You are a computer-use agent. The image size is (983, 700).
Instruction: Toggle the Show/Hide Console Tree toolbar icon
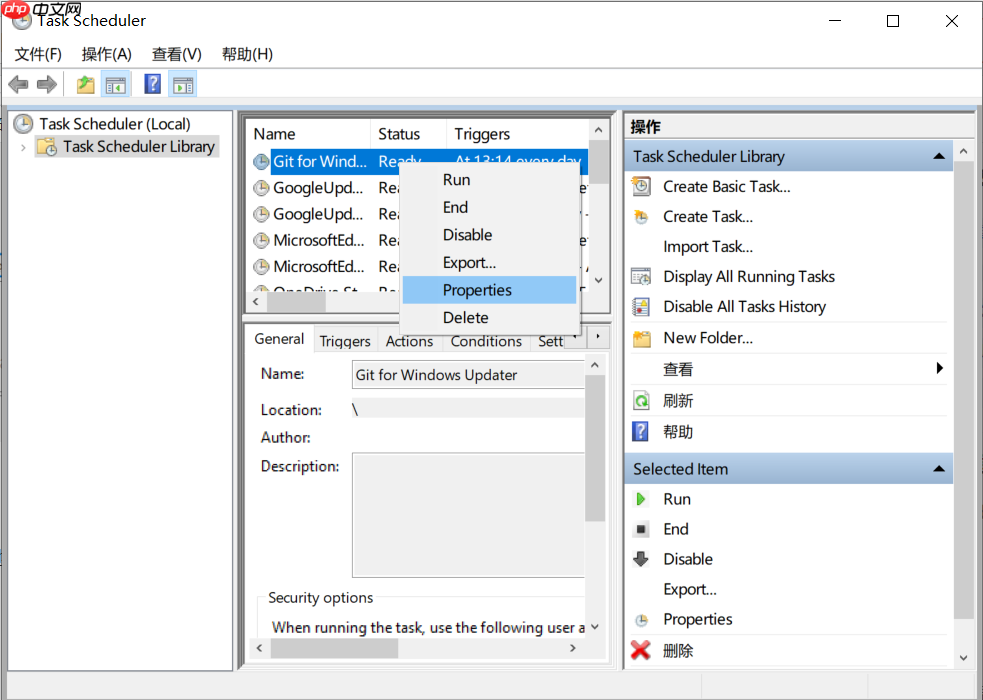tap(115, 84)
